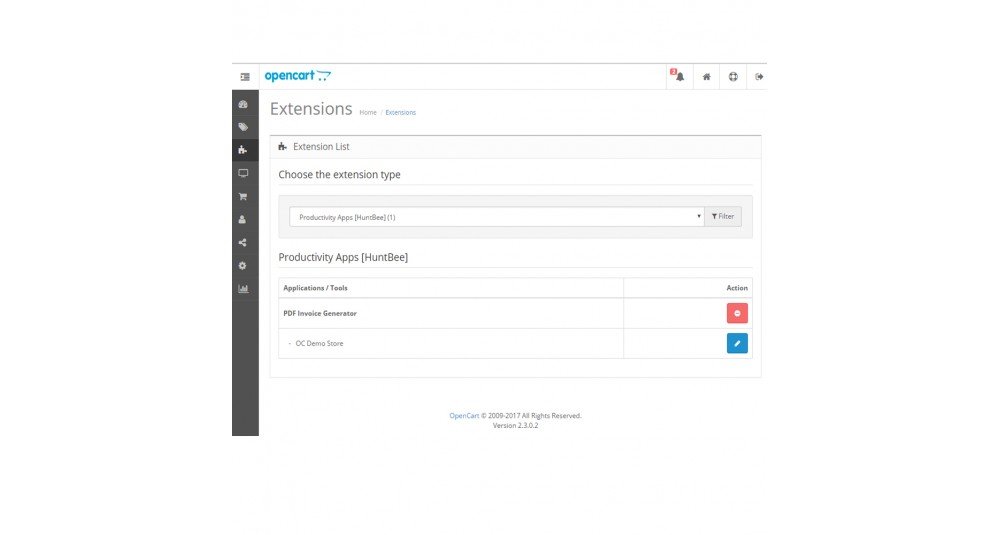Open the OpenCart footer link
Image resolution: width=1000 pixels, height=535 pixels.
click(464, 416)
